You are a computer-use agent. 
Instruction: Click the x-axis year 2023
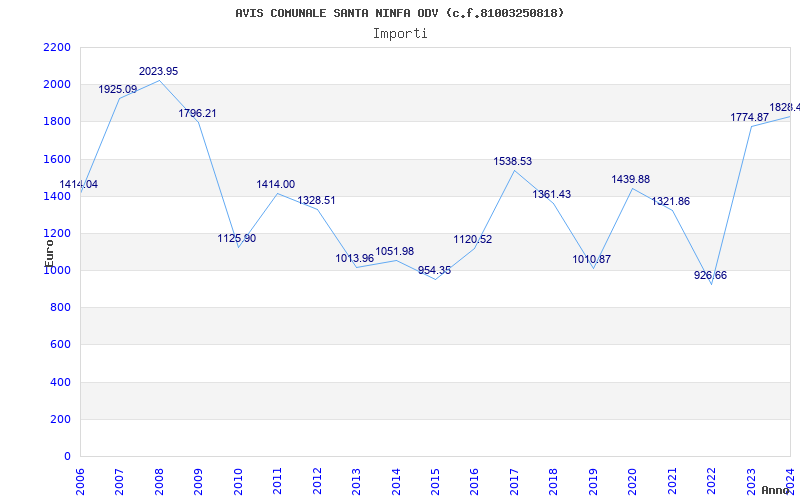click(x=751, y=482)
